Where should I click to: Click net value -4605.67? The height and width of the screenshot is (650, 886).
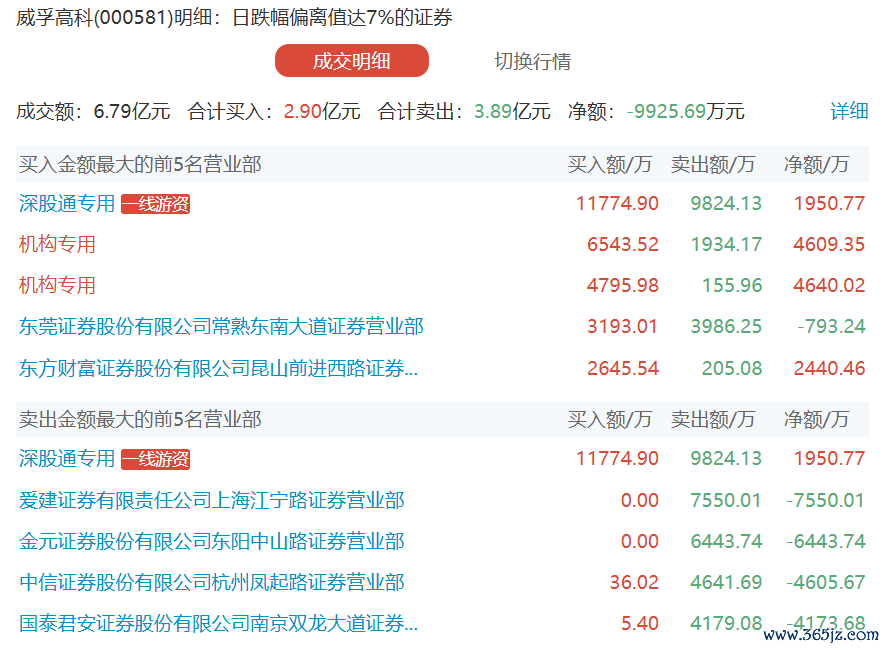[x=826, y=582]
